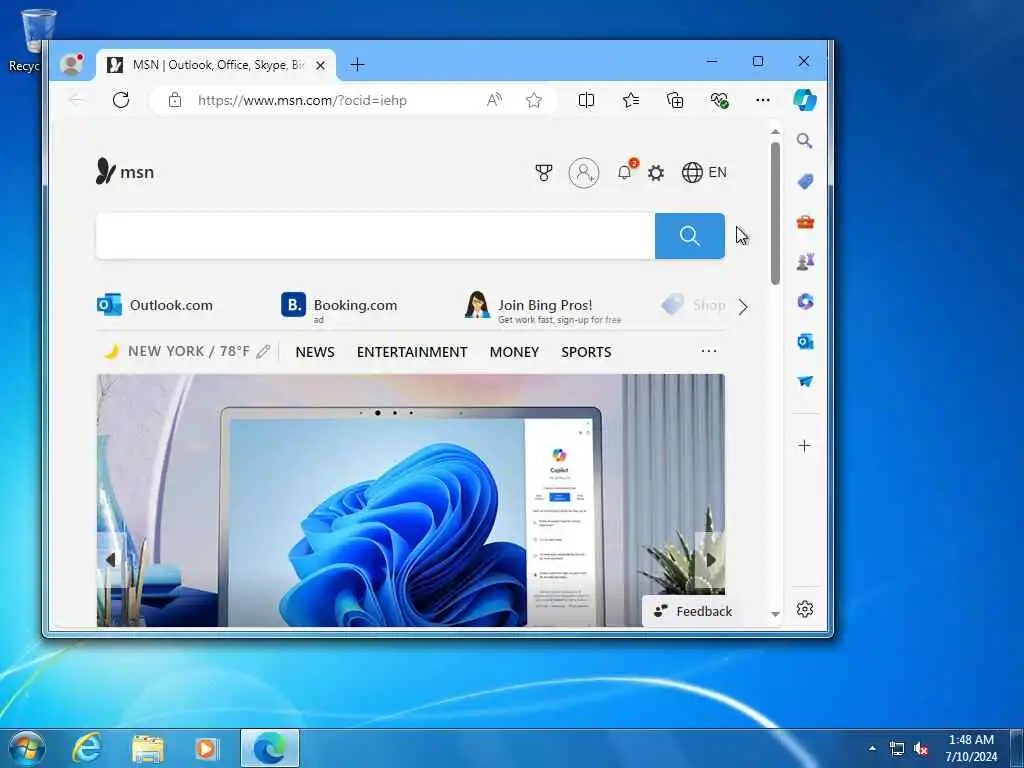Select the NEWS menu item

315,352
